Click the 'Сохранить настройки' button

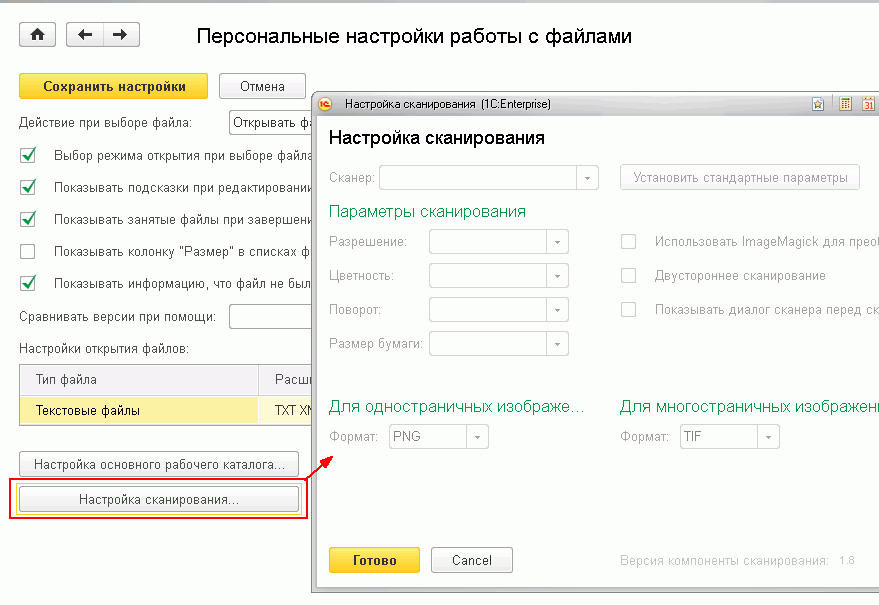(x=113, y=86)
